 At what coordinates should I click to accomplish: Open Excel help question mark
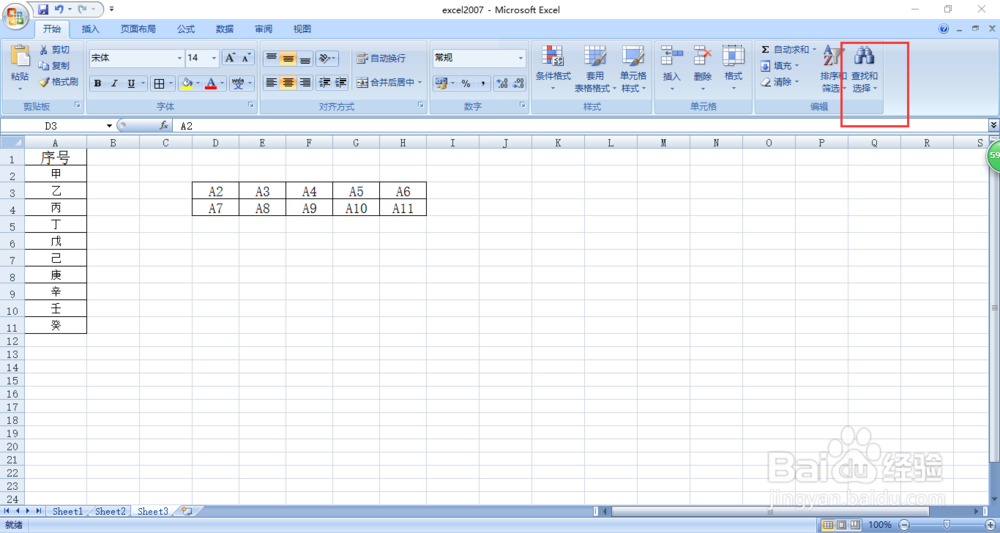click(x=944, y=29)
